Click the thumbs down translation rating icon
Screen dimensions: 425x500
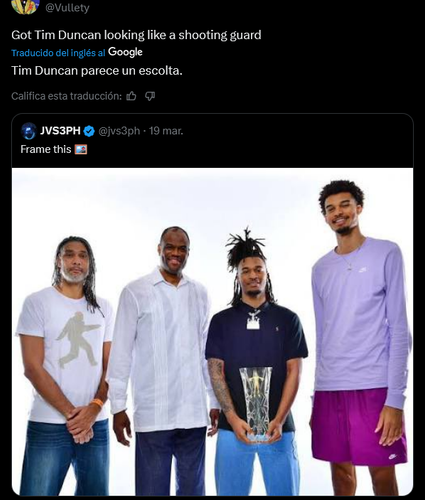150,96
